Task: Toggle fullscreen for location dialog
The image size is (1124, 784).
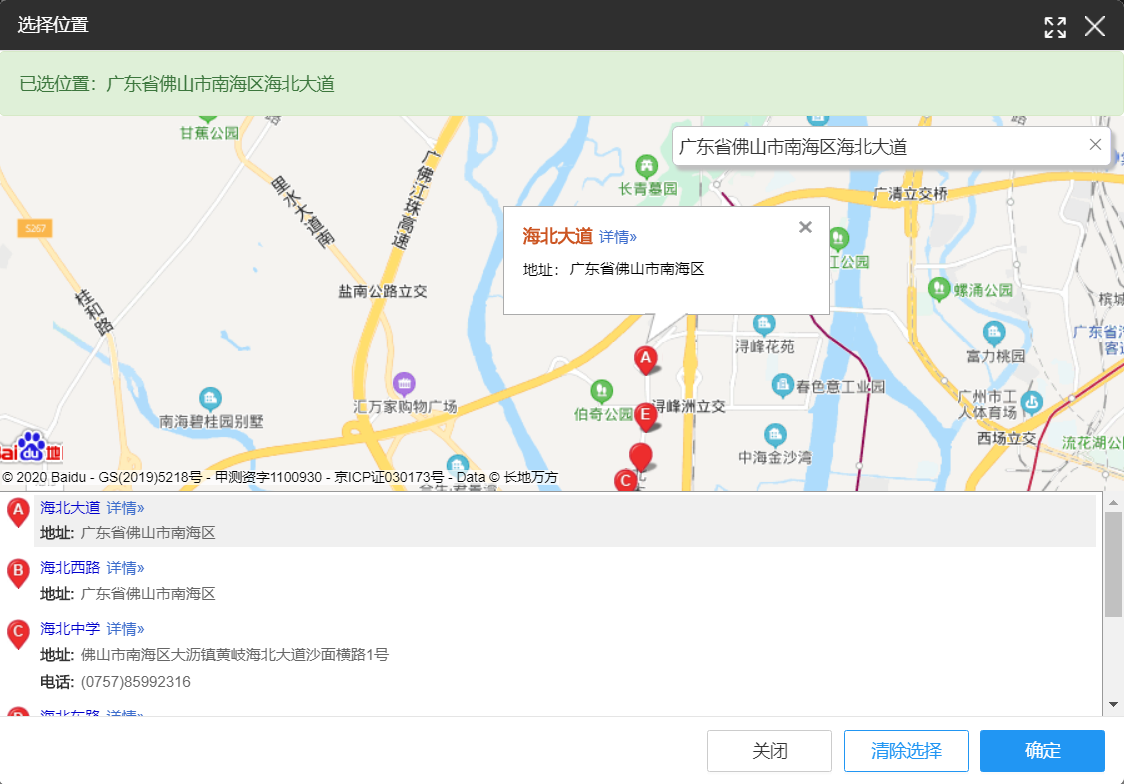Action: point(1055,27)
